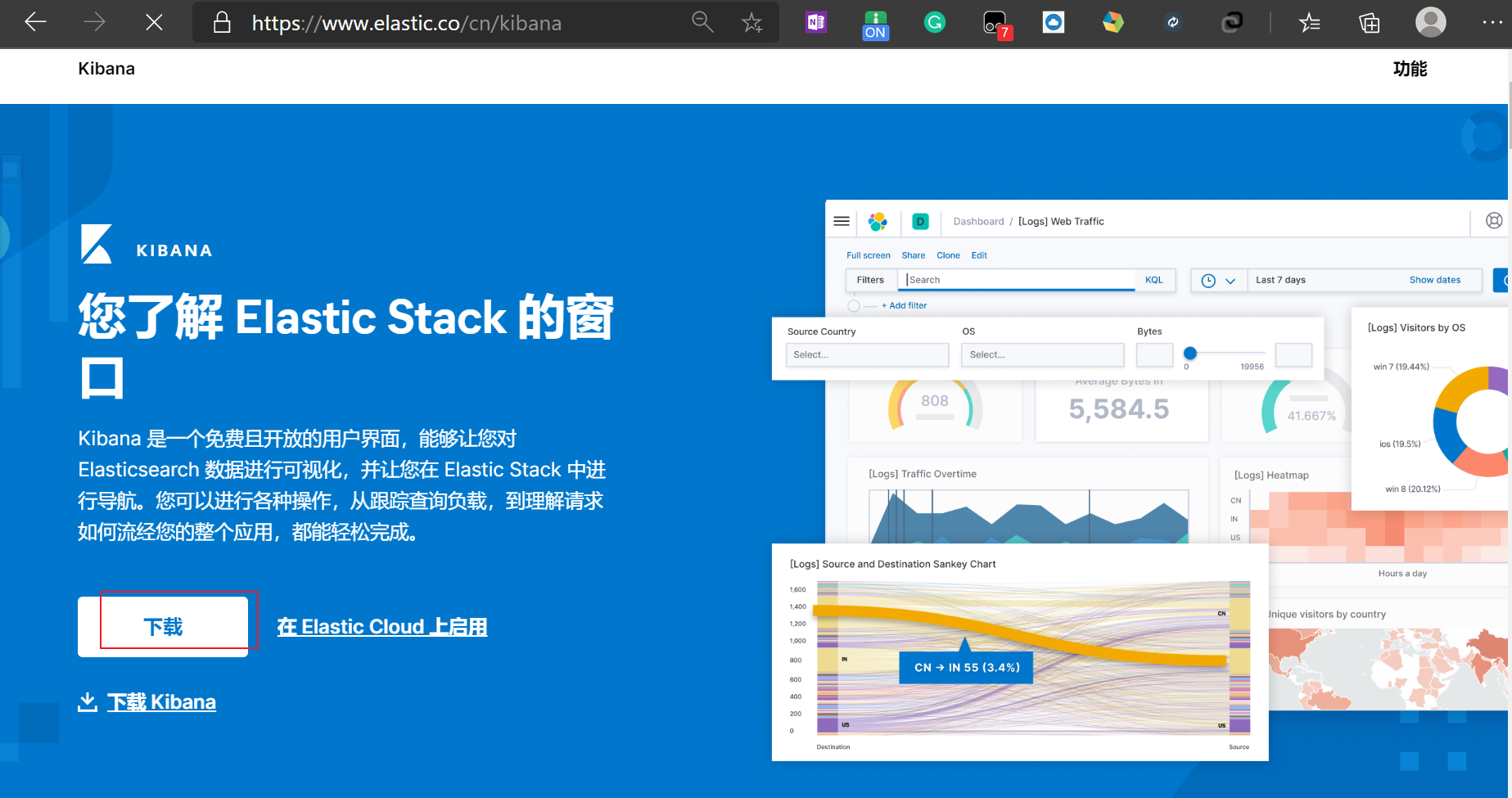Click the green D space avatar
Viewport: 1512px width, 798px height.
920,221
